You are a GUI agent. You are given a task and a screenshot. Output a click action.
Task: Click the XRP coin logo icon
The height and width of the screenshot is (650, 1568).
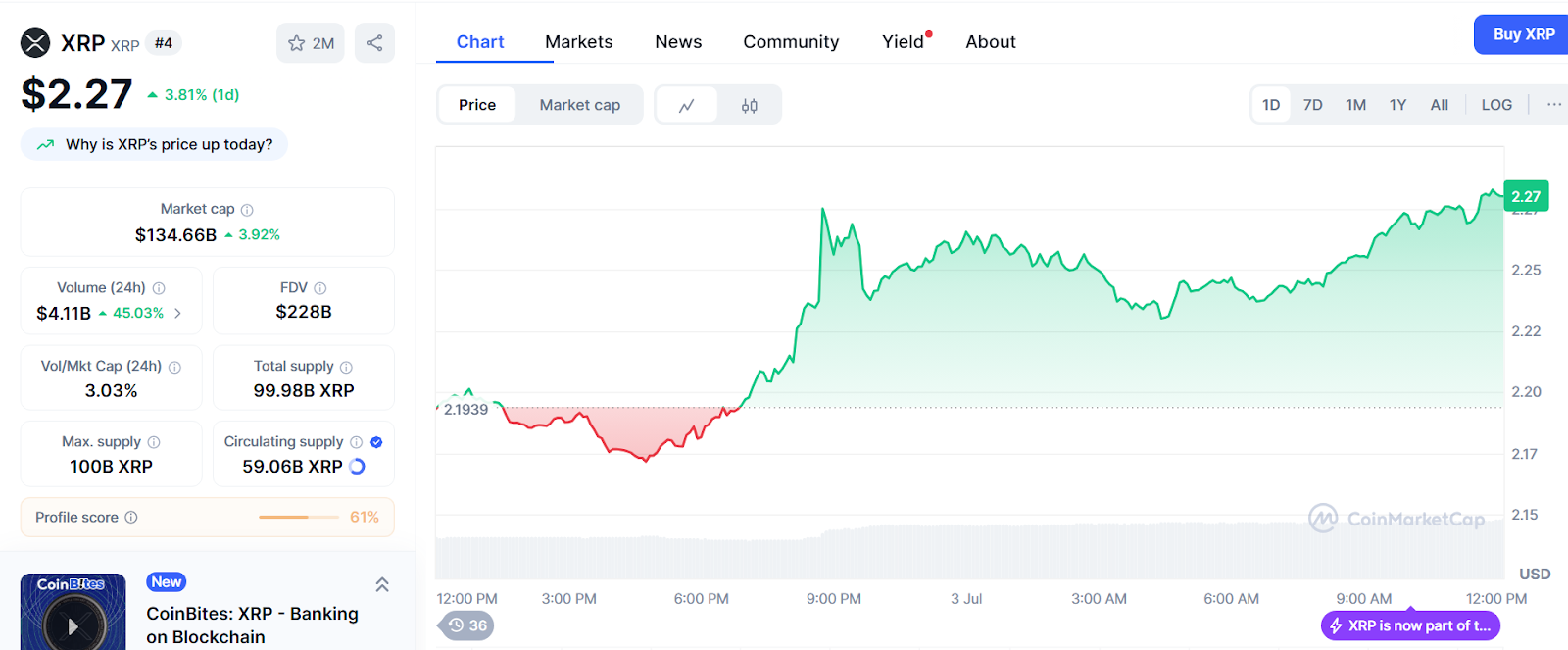pyautogui.click(x=35, y=43)
